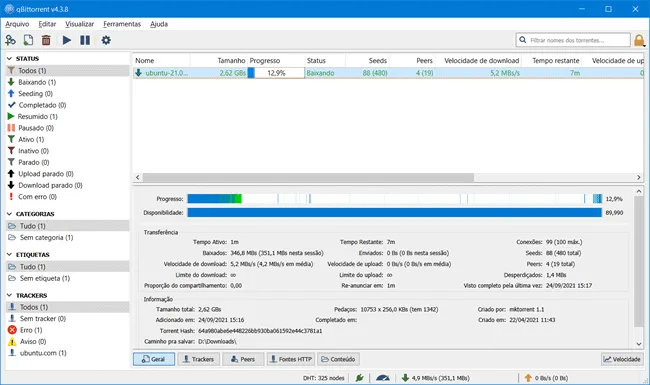Screen dimensions: 650x385
Task: Click the search magnifier icon in filter field
Action: (523, 40)
